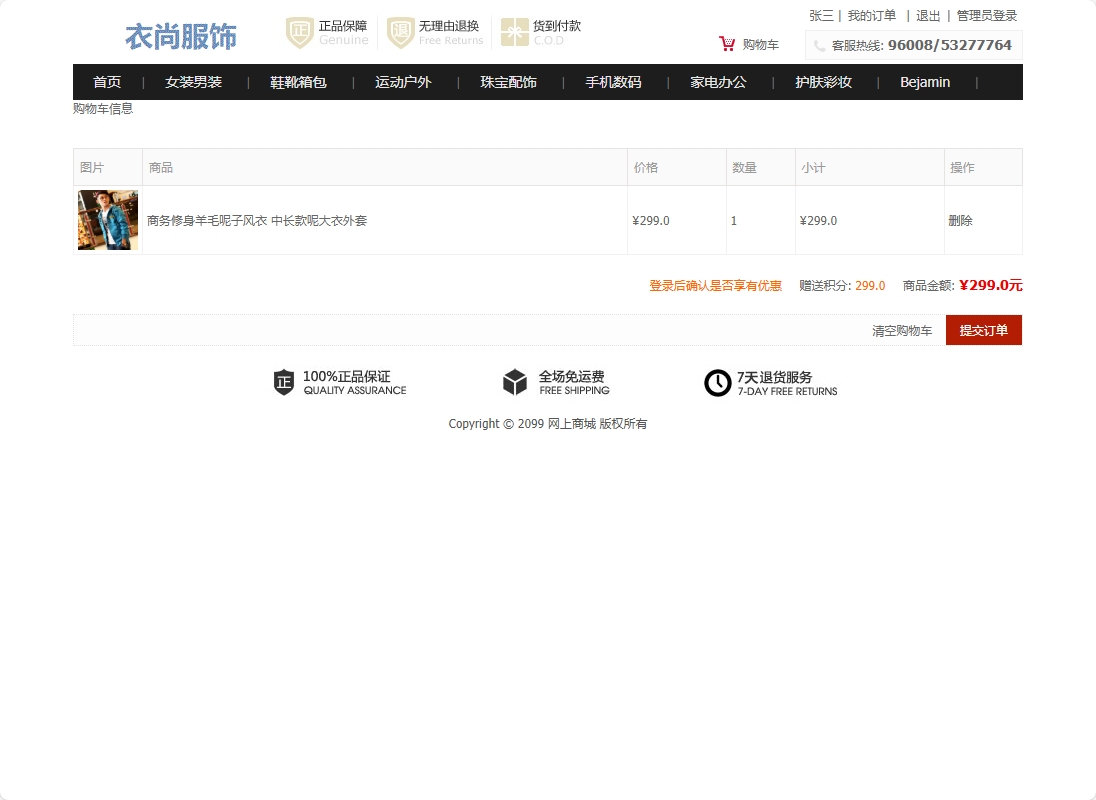This screenshot has height=800, width=1096.
Task: Click the Free Returns shield icon
Action: click(400, 32)
